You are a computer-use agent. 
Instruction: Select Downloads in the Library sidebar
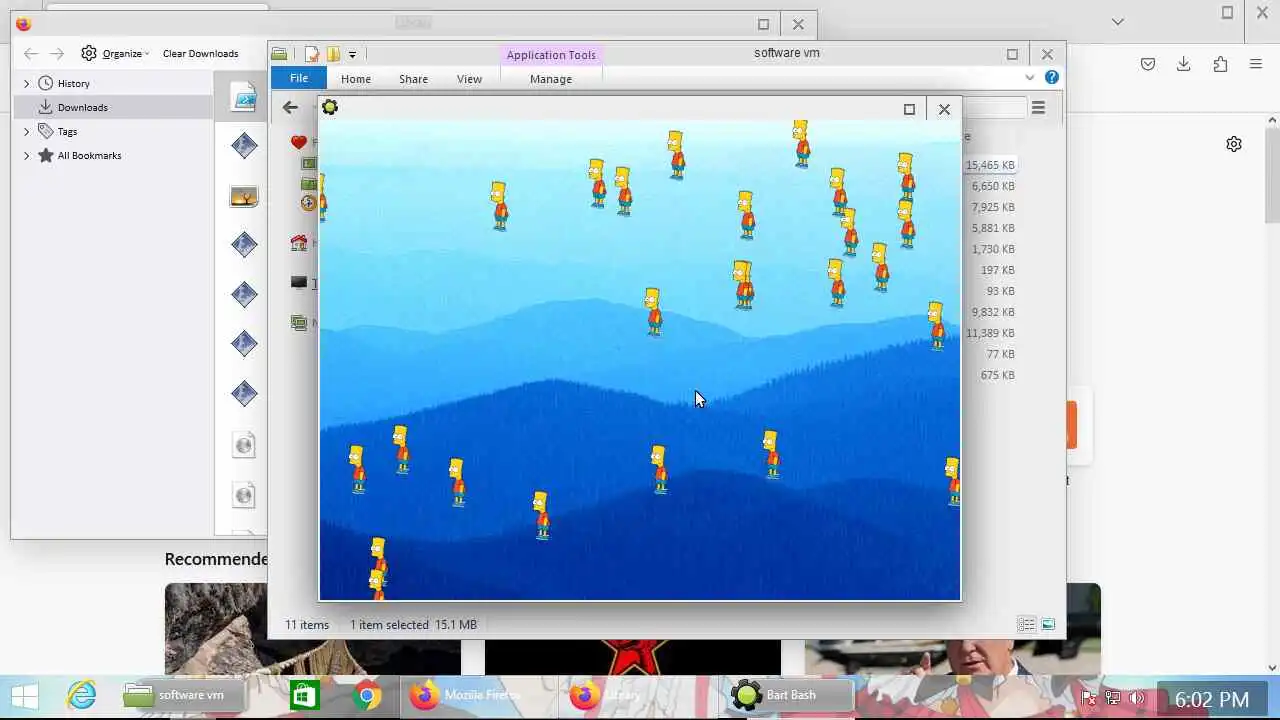[115, 107]
